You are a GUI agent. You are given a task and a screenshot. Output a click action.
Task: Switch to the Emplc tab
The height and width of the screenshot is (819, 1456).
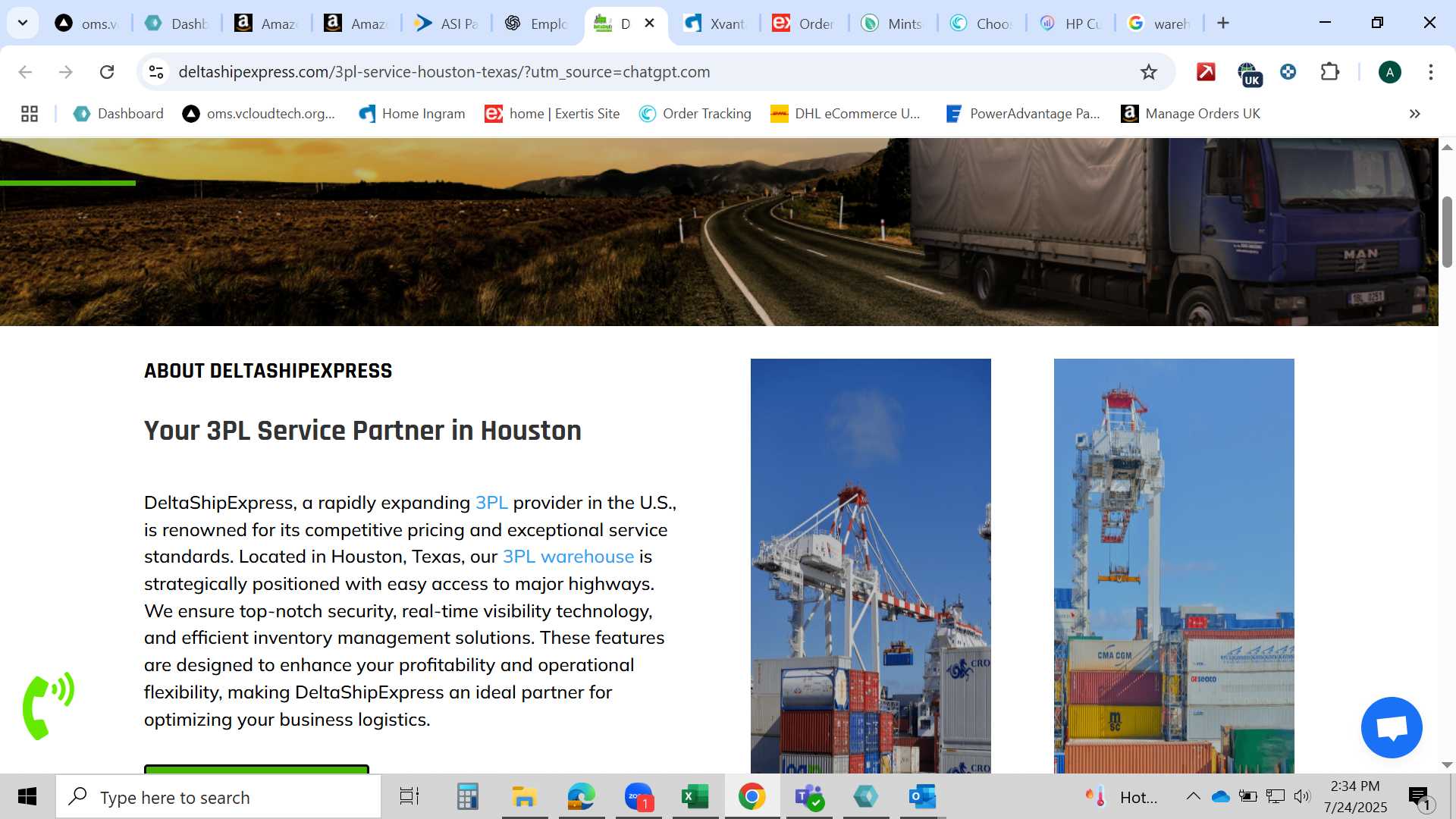pos(536,24)
